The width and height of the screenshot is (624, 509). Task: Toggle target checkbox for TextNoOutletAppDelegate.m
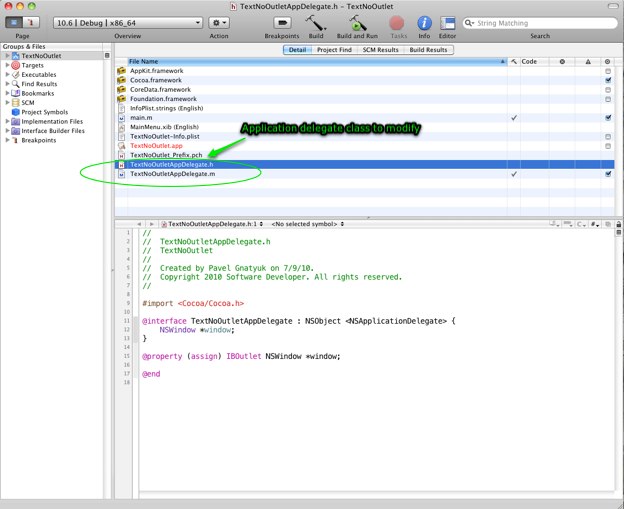(x=608, y=174)
